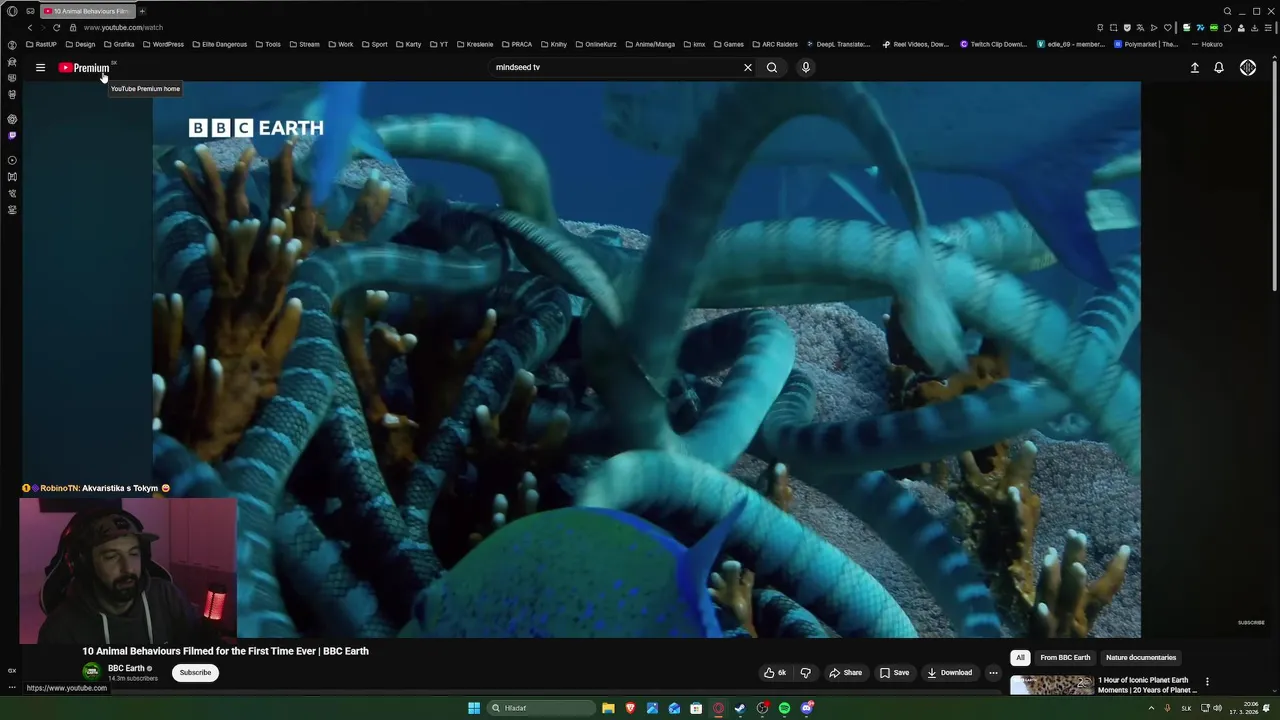The height and width of the screenshot is (720, 1280).
Task: Open the Design bookmarks folder
Action: pos(80,44)
